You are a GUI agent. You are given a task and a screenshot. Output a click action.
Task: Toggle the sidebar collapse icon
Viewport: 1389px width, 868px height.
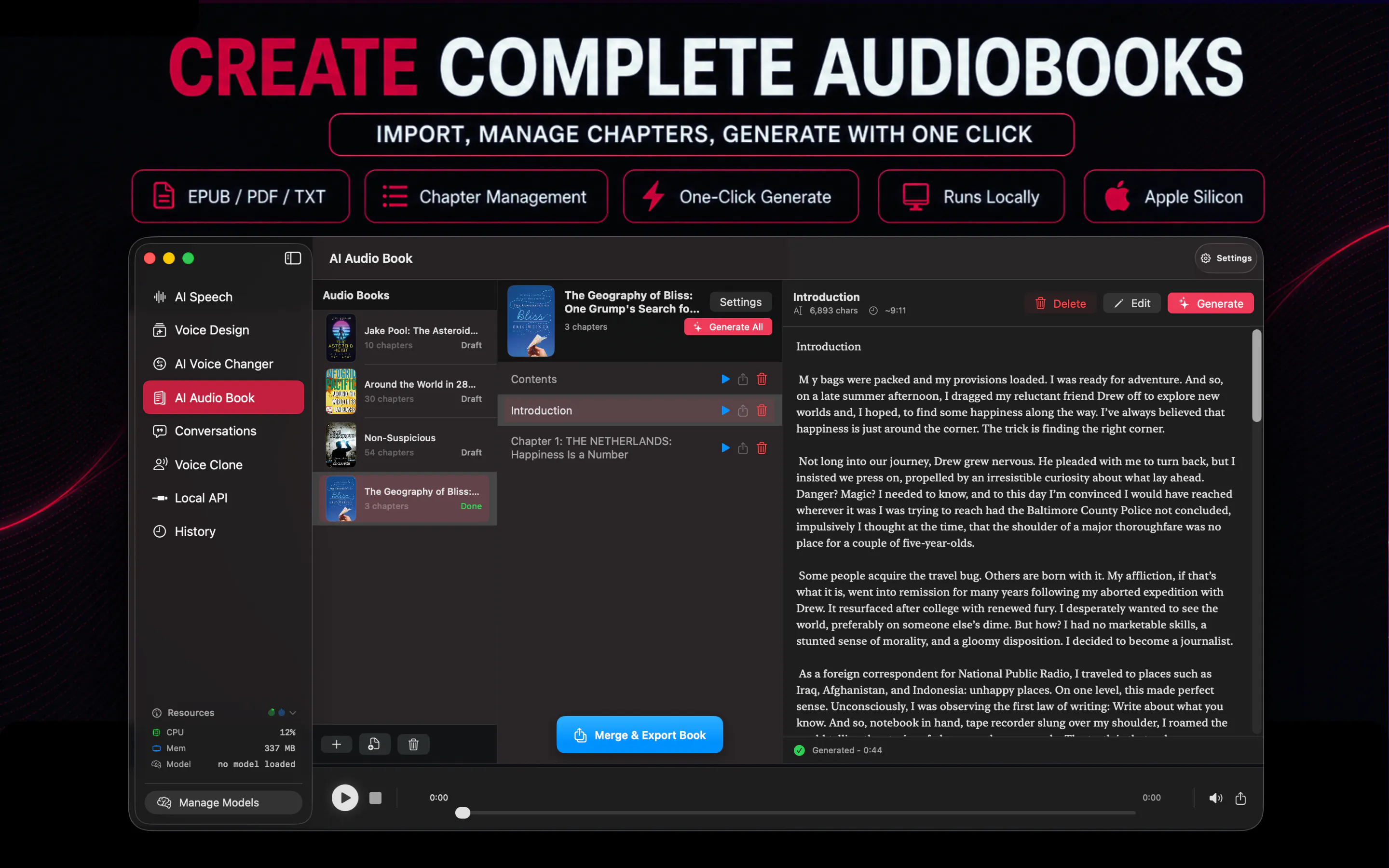point(293,258)
